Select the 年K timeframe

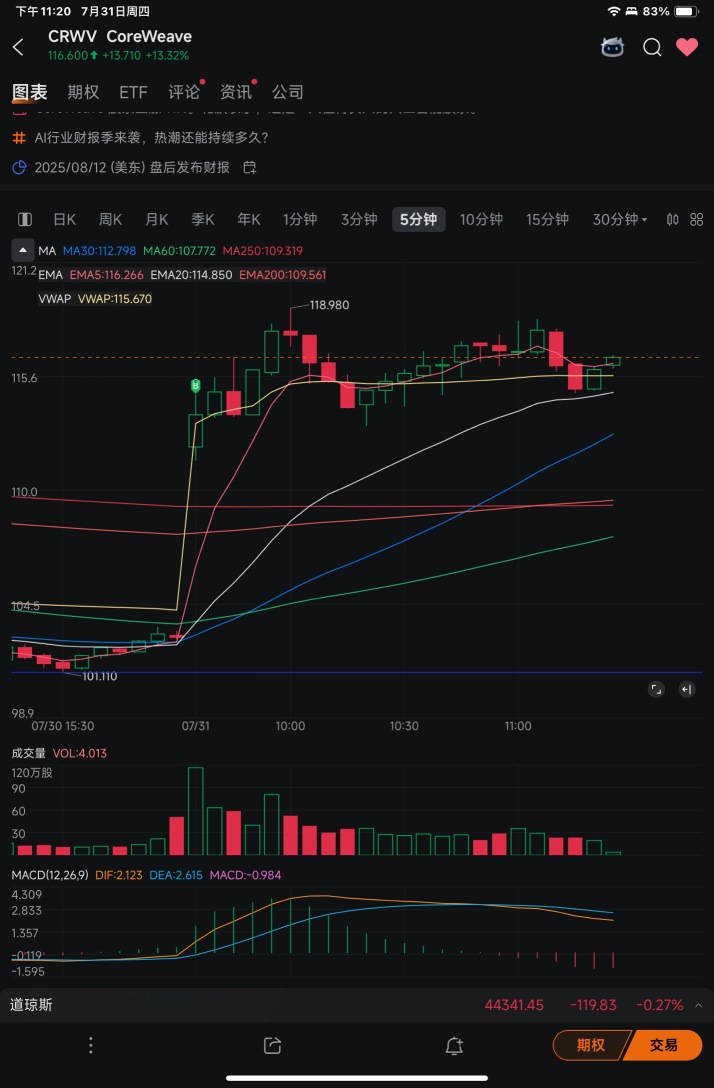pyautogui.click(x=249, y=219)
